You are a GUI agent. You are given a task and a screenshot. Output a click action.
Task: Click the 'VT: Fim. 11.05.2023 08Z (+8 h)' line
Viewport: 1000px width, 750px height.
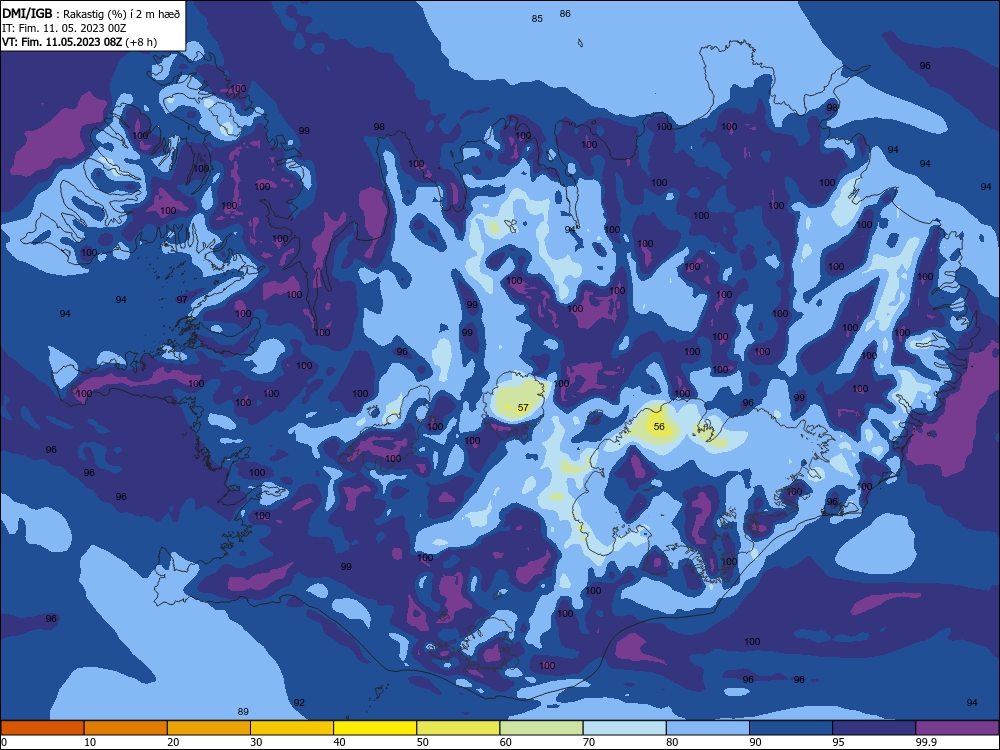pos(80,42)
